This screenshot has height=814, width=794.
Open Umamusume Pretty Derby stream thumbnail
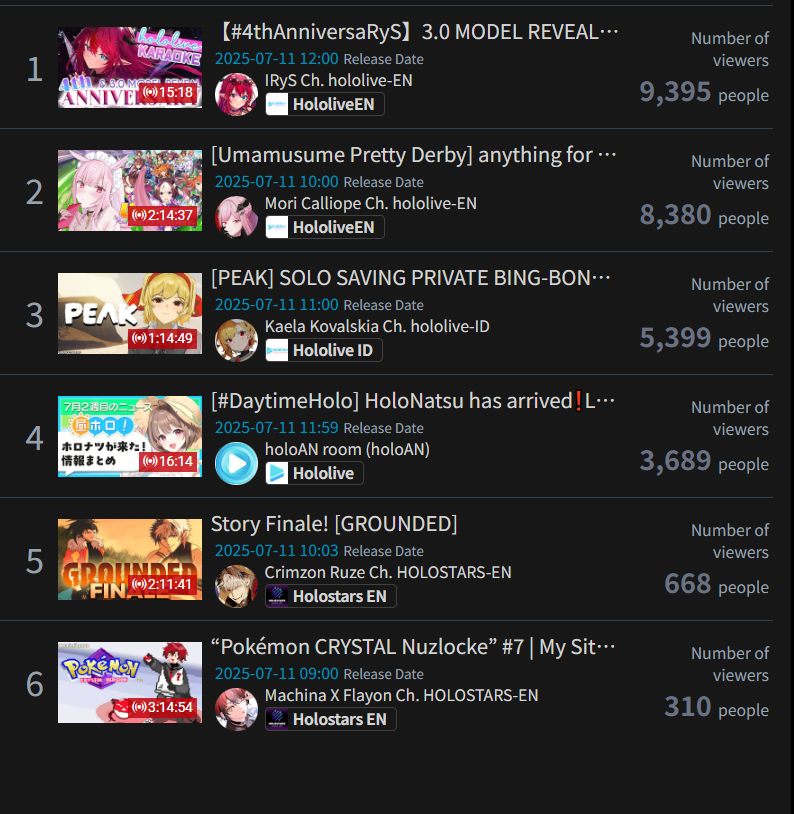point(130,191)
